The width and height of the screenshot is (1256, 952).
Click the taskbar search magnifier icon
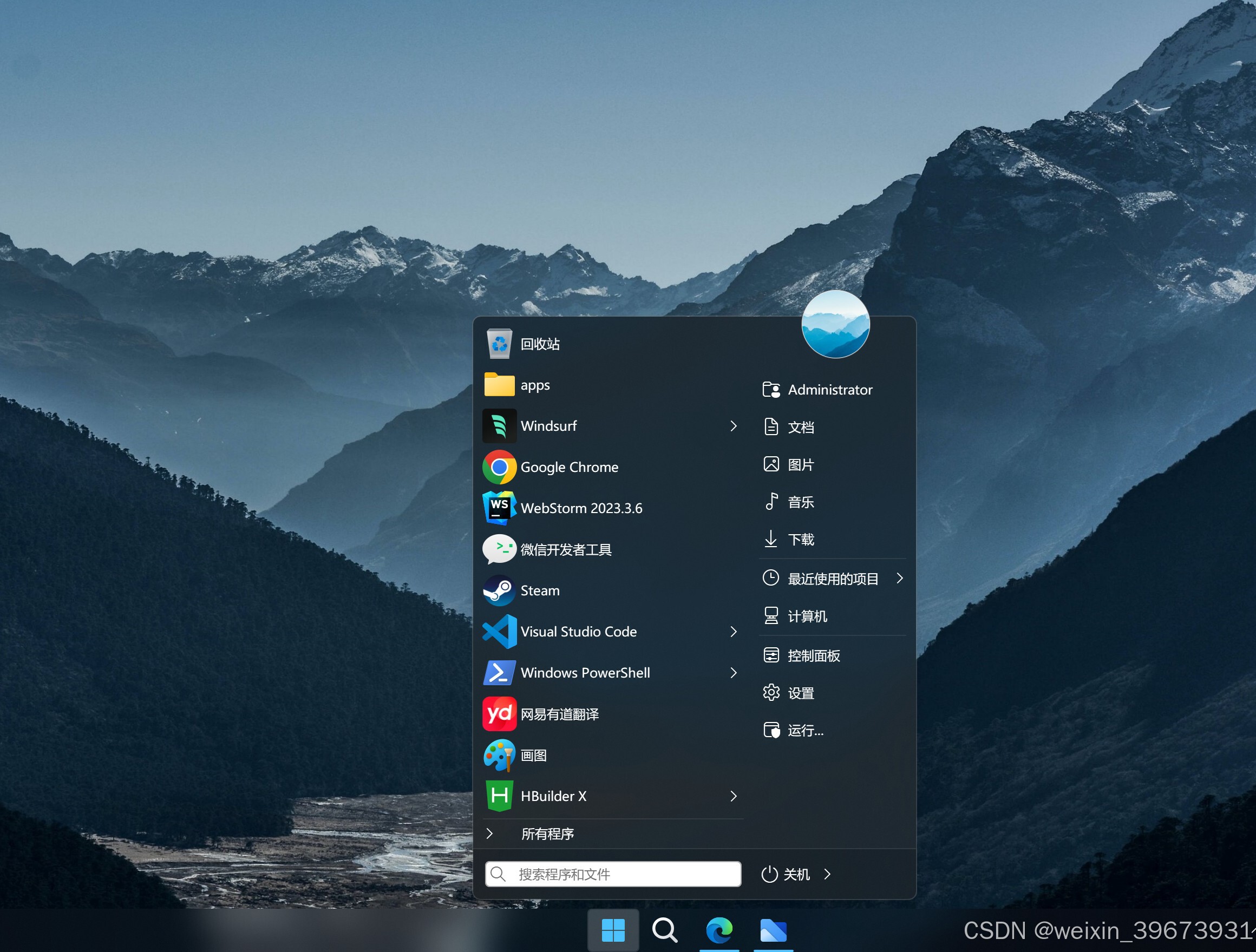pyautogui.click(x=664, y=930)
